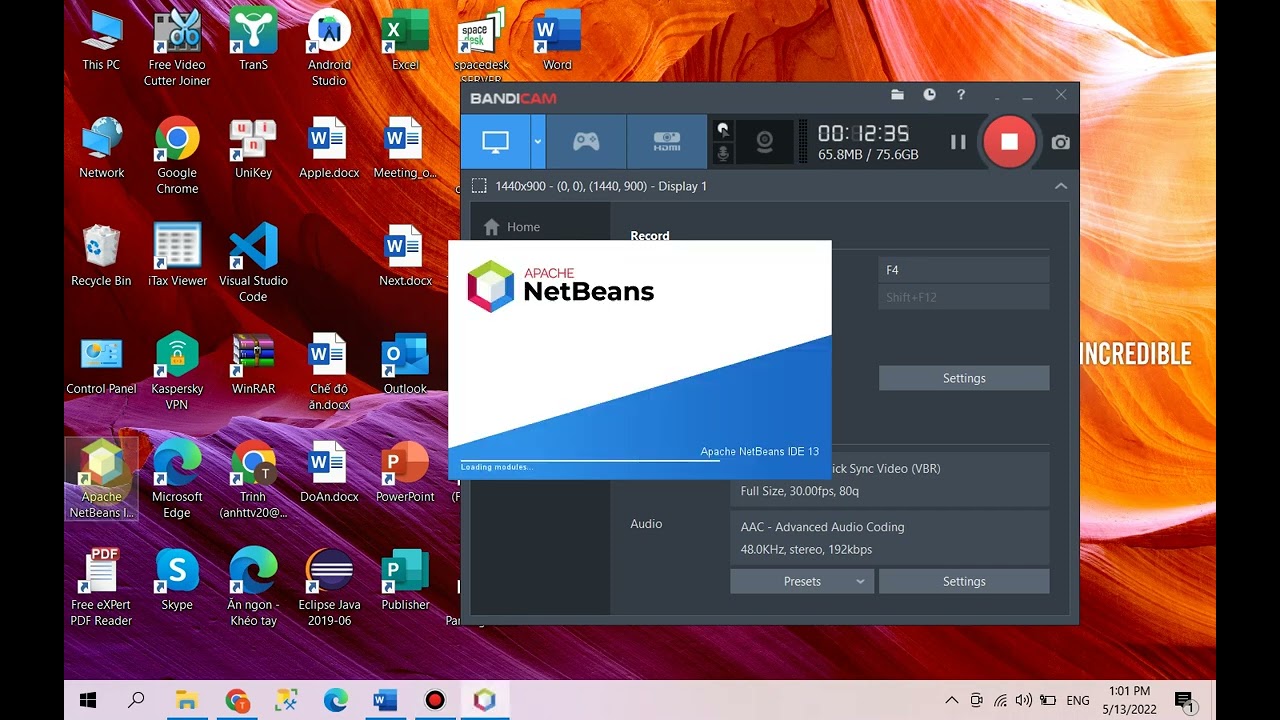Click Settings button below the hotkey fields
1280x720 pixels.
click(964, 378)
